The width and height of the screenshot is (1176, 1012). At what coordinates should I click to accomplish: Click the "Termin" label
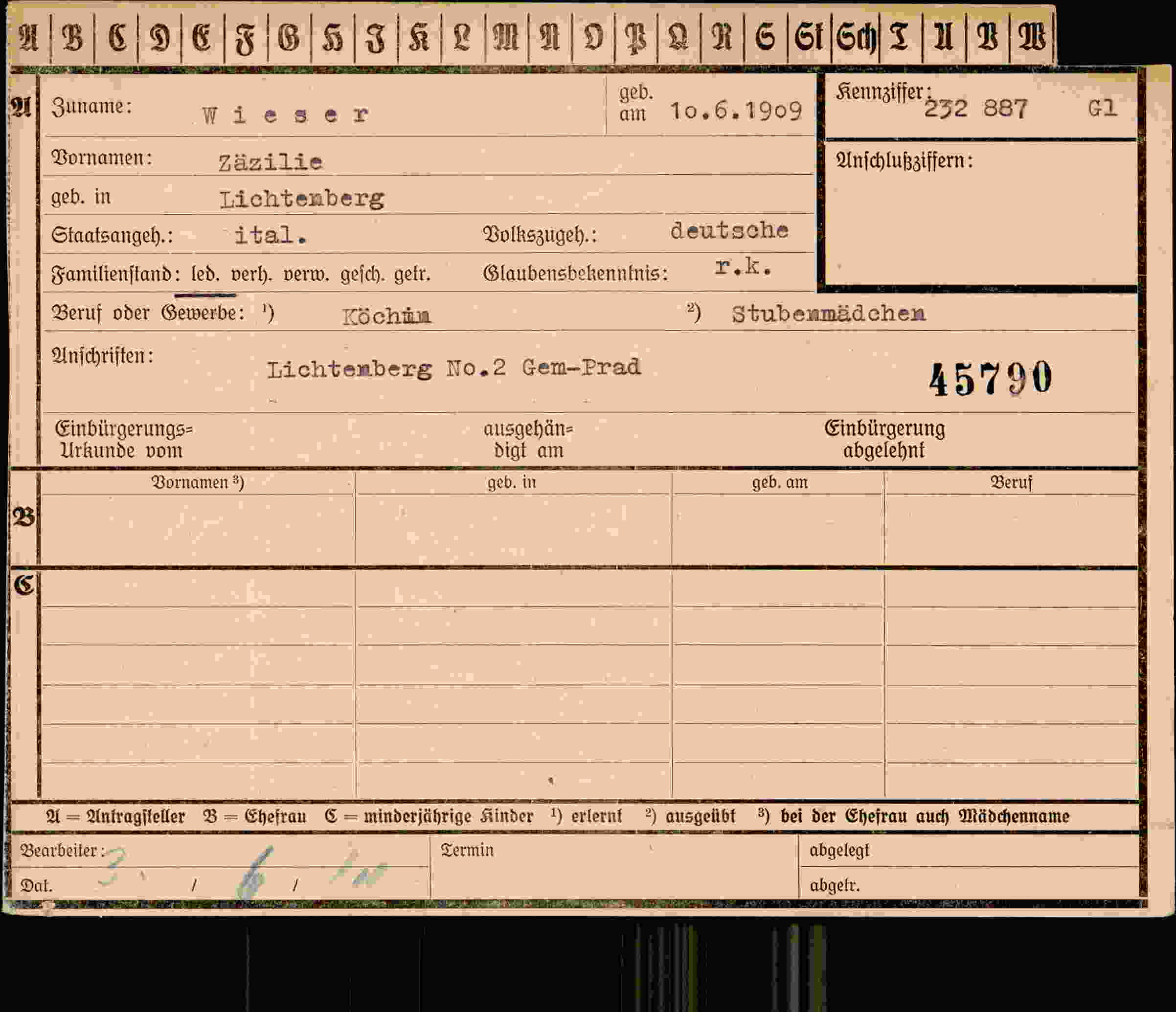[467, 850]
